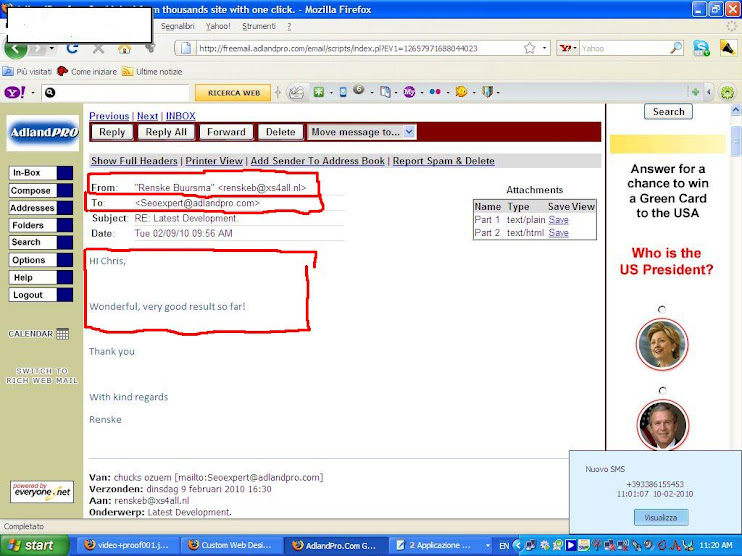This screenshot has width=742, height=556.
Task: Click the Norton yellow toolbar icon
Action: click(728, 48)
